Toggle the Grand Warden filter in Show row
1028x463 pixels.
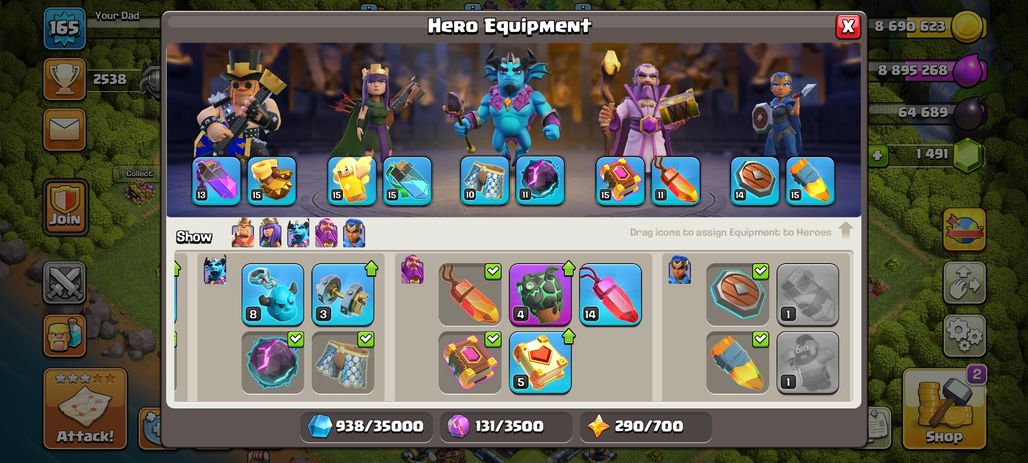point(326,233)
